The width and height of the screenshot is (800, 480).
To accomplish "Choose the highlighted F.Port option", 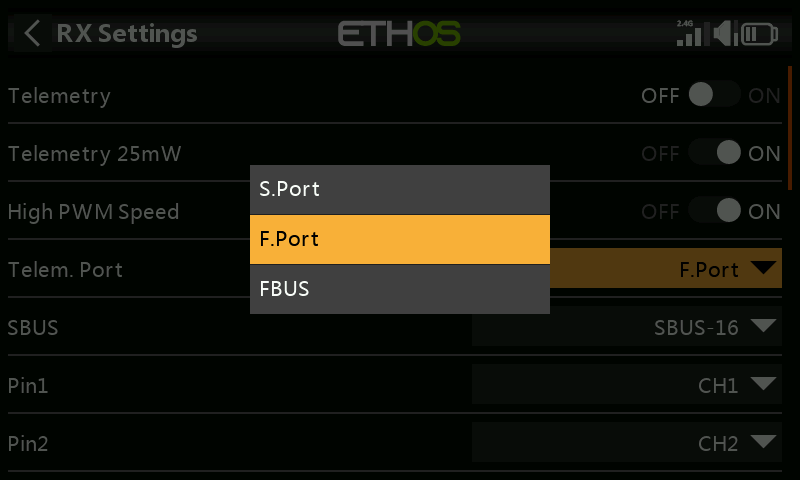I will [x=399, y=239].
